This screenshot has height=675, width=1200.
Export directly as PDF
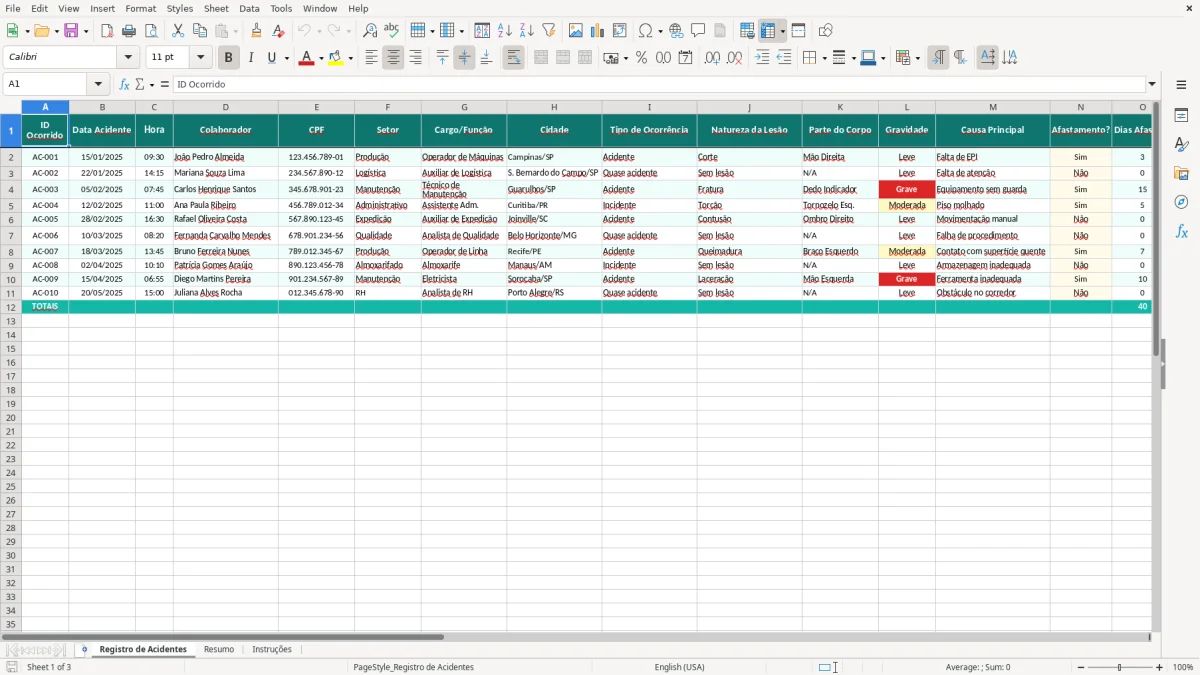(107, 31)
